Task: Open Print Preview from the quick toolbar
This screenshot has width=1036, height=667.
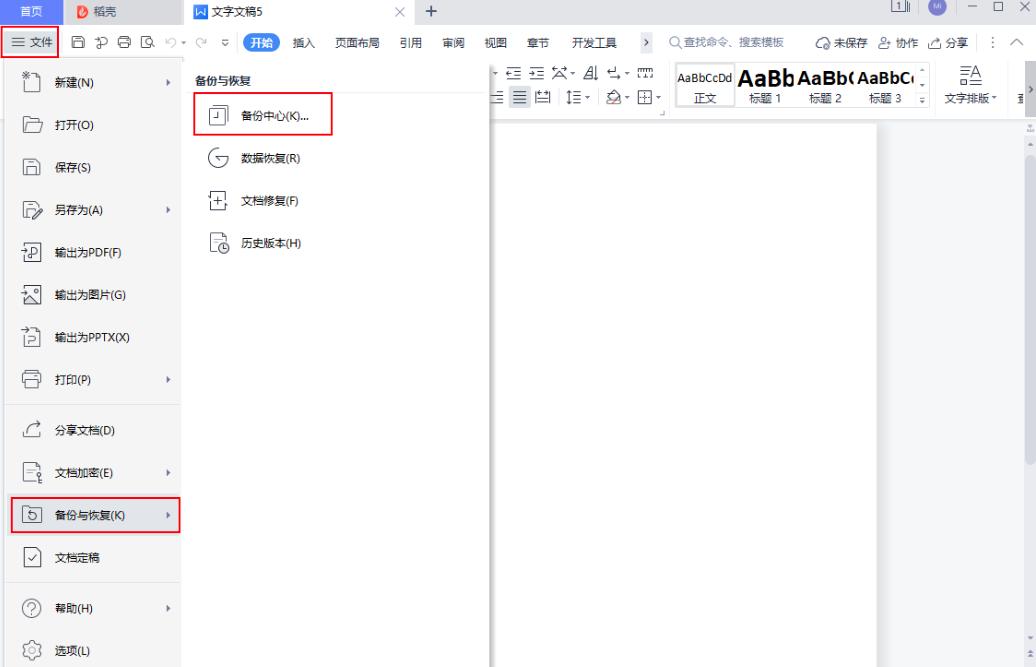Action: 148,43
